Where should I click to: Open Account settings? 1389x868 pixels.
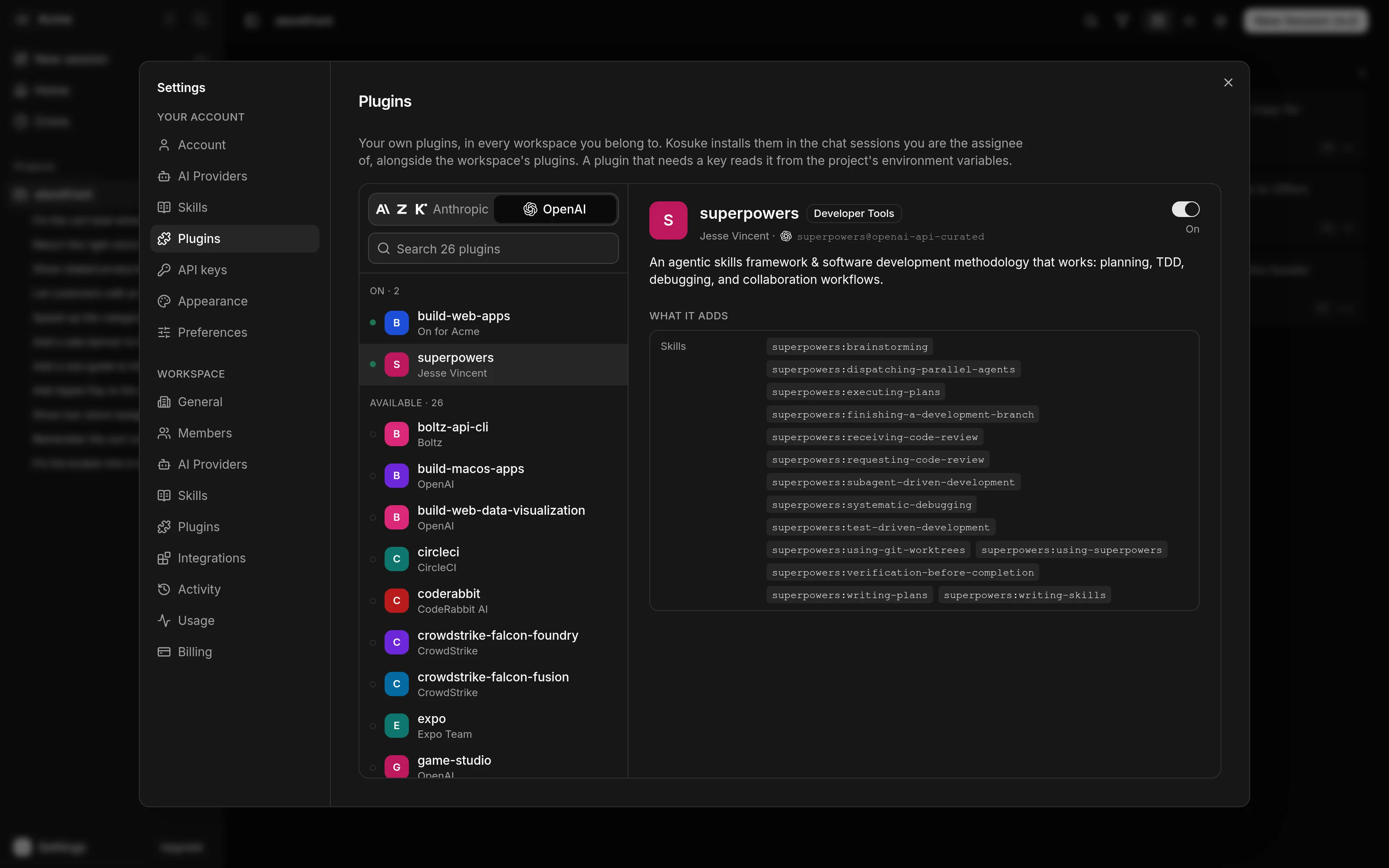(x=234, y=145)
